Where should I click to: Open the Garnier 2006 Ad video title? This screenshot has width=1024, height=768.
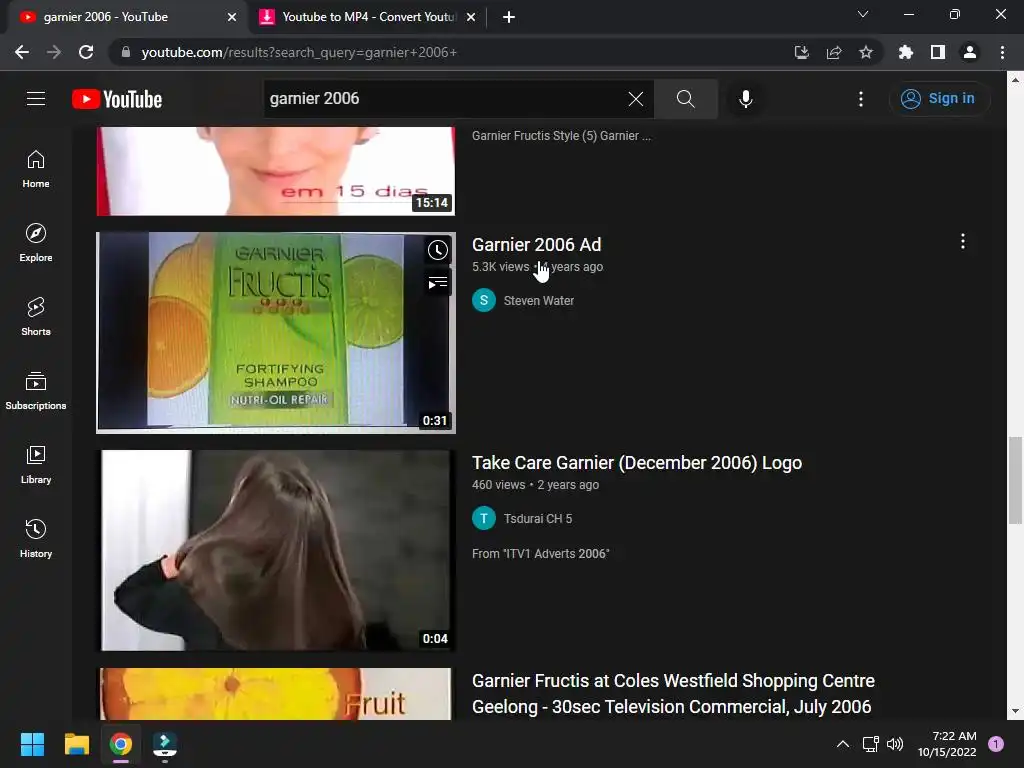click(x=536, y=245)
